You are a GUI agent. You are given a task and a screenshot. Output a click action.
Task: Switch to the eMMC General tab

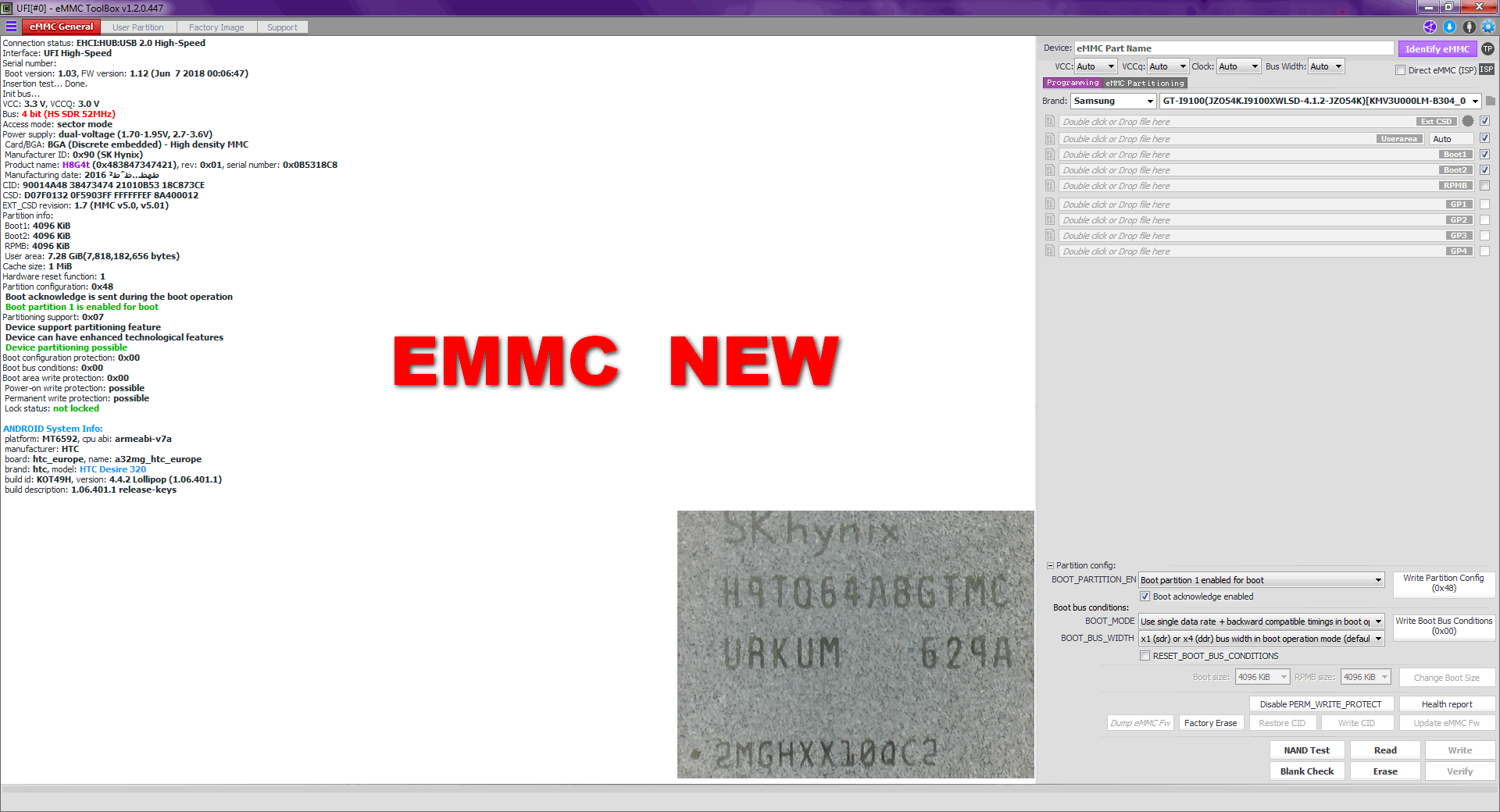coord(61,27)
